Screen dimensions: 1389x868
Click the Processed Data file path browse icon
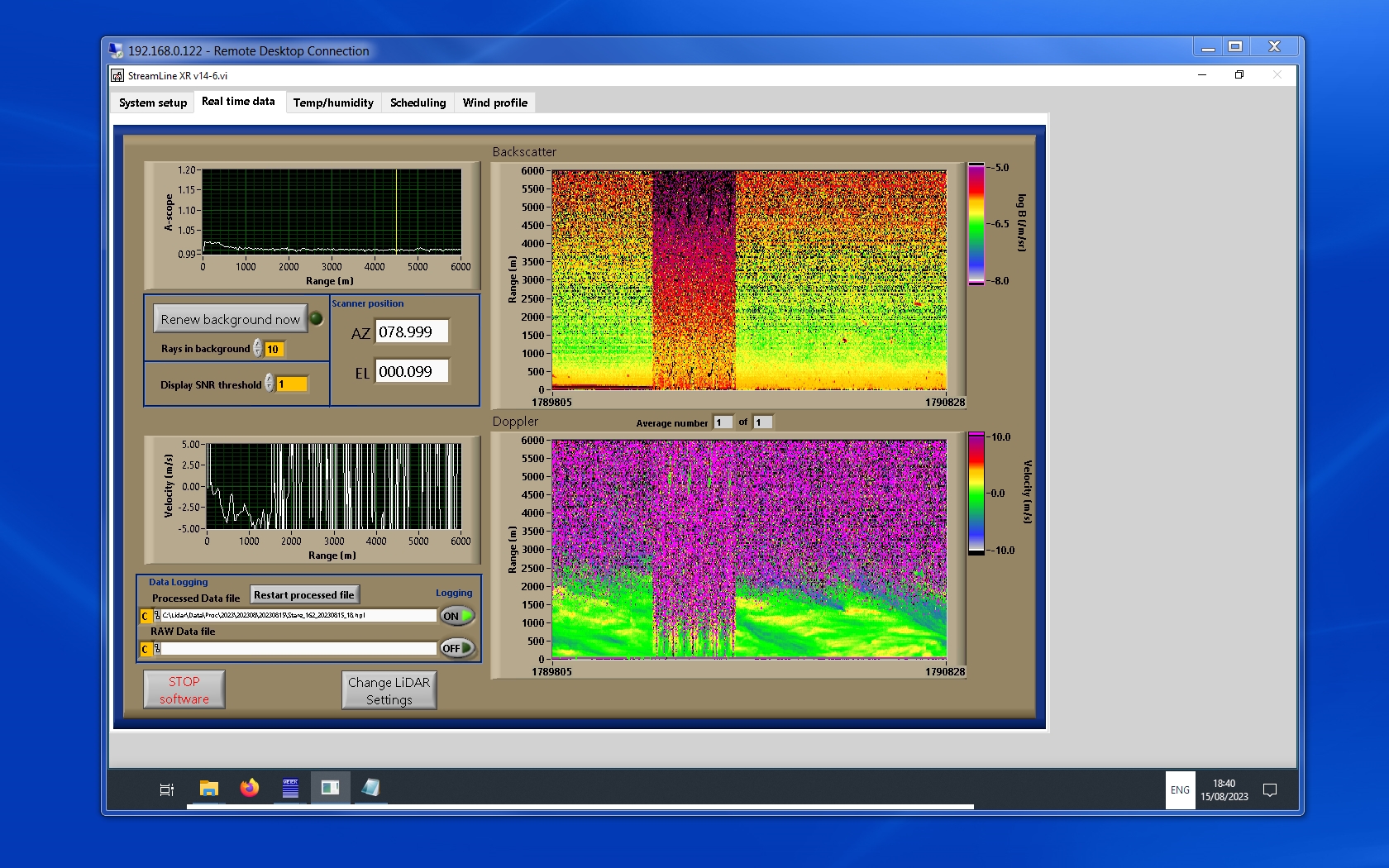[x=157, y=616]
